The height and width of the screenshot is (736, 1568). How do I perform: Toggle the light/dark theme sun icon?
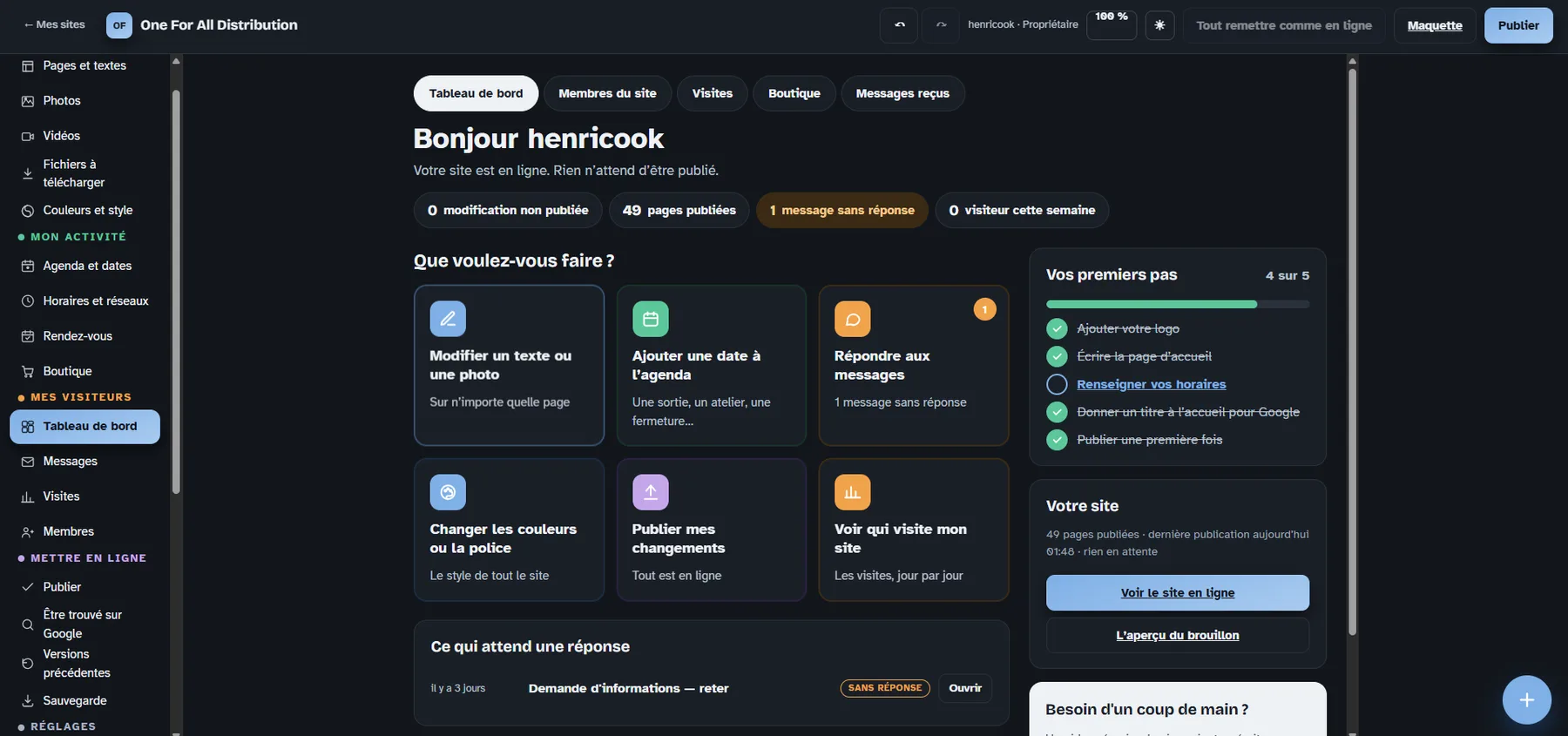pos(1159,25)
